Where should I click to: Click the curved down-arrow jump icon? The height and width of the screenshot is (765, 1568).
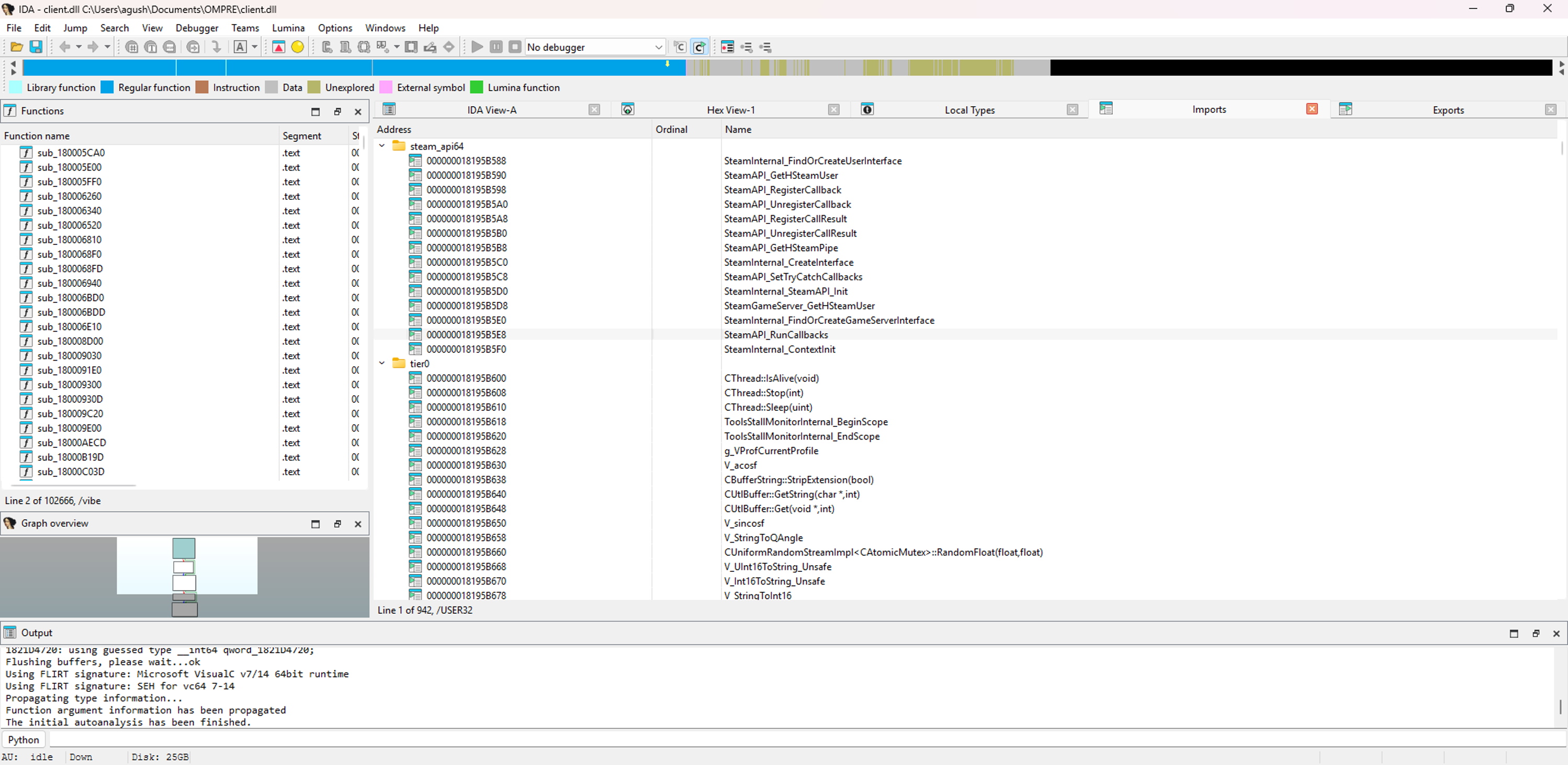pos(216,47)
